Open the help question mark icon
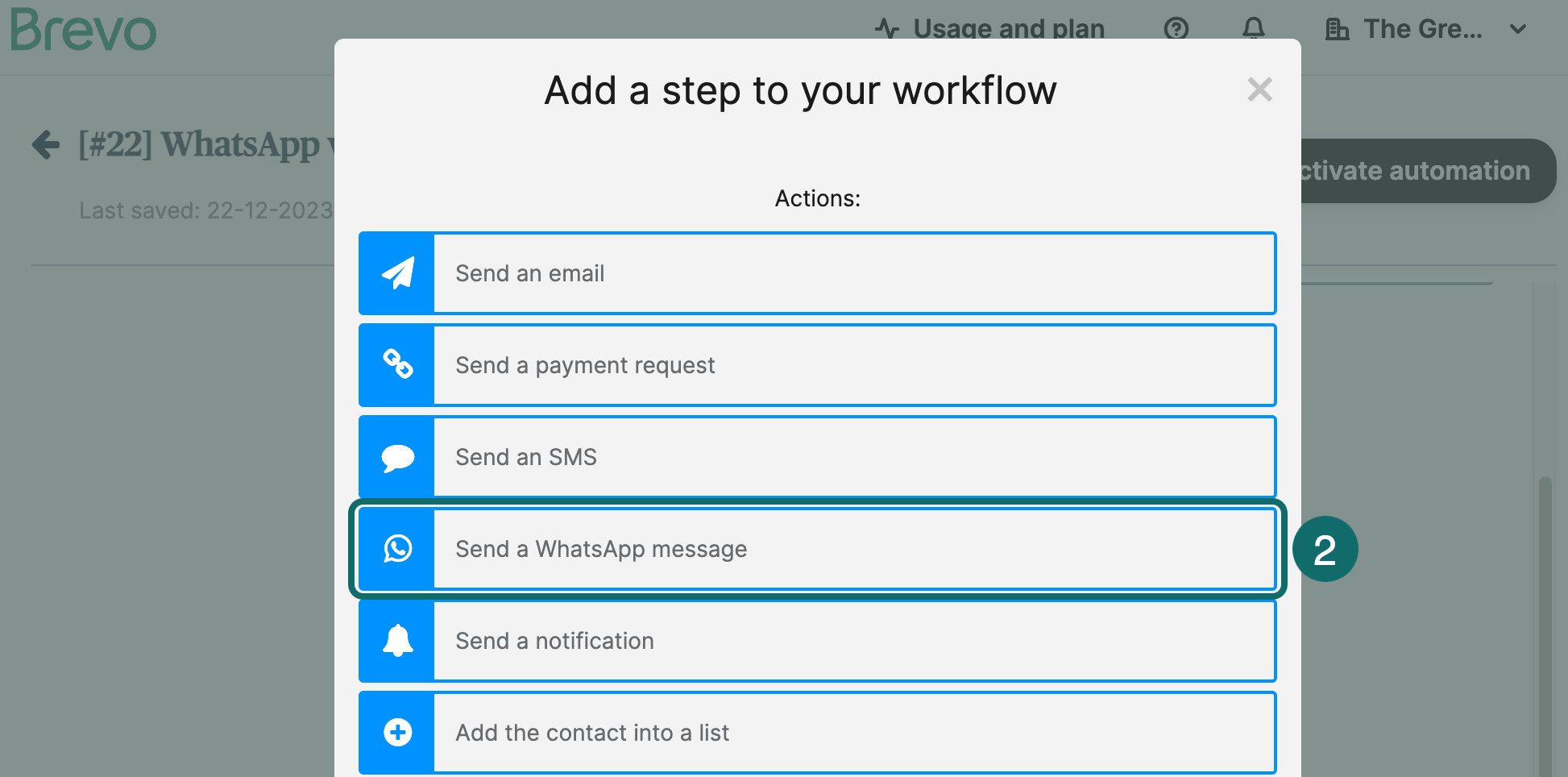Image resolution: width=1568 pixels, height=777 pixels. click(1176, 29)
